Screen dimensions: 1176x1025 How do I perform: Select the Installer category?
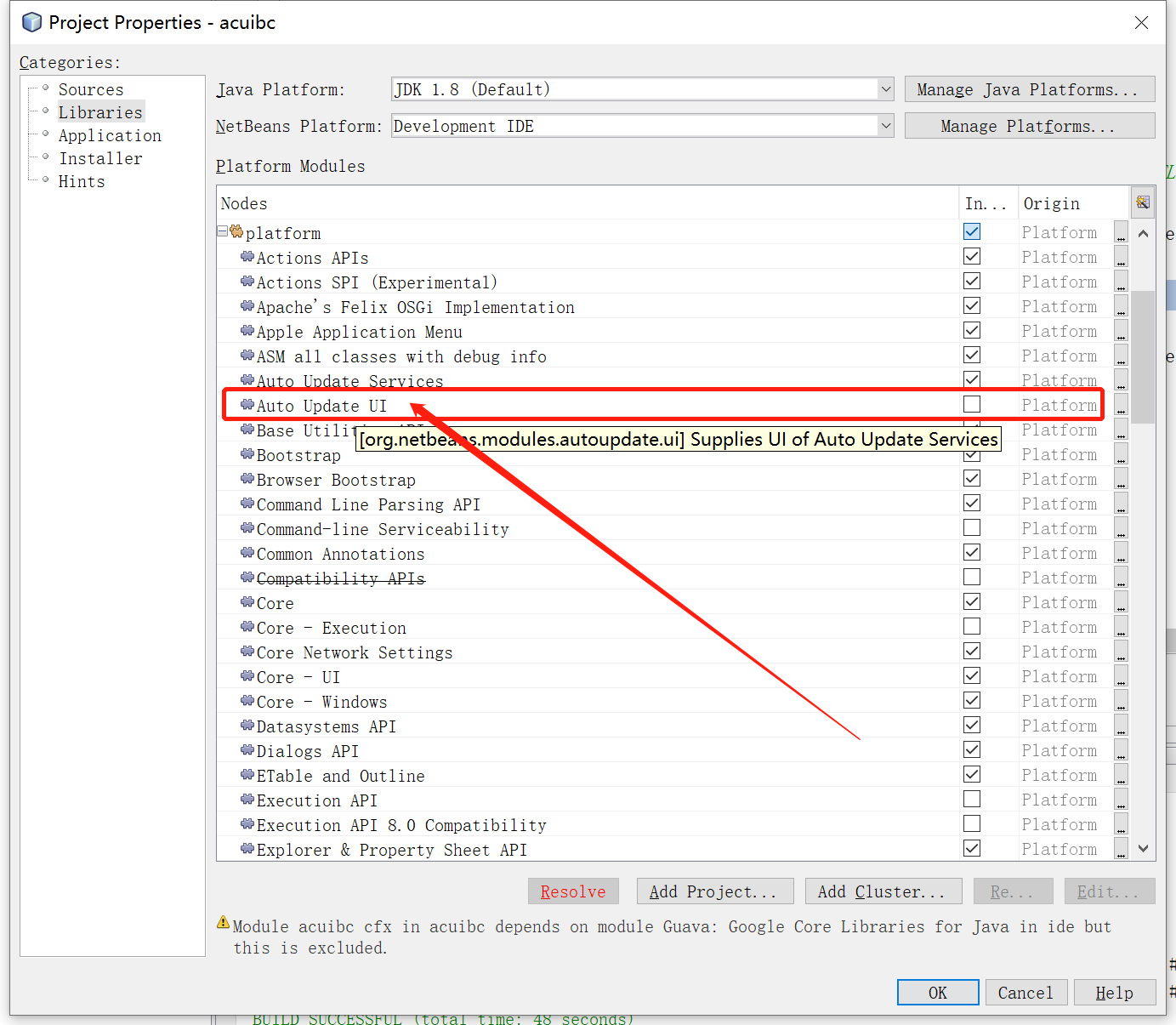click(x=100, y=158)
